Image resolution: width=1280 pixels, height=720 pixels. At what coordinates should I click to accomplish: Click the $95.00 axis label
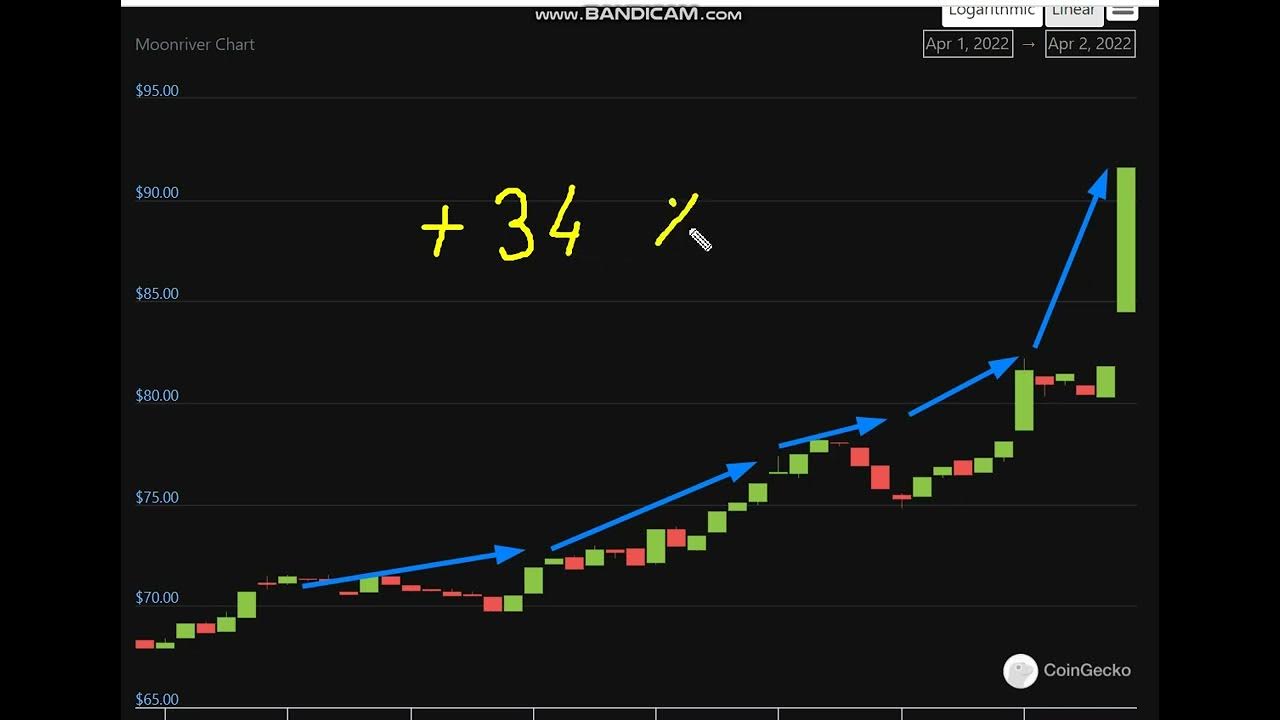click(x=157, y=91)
